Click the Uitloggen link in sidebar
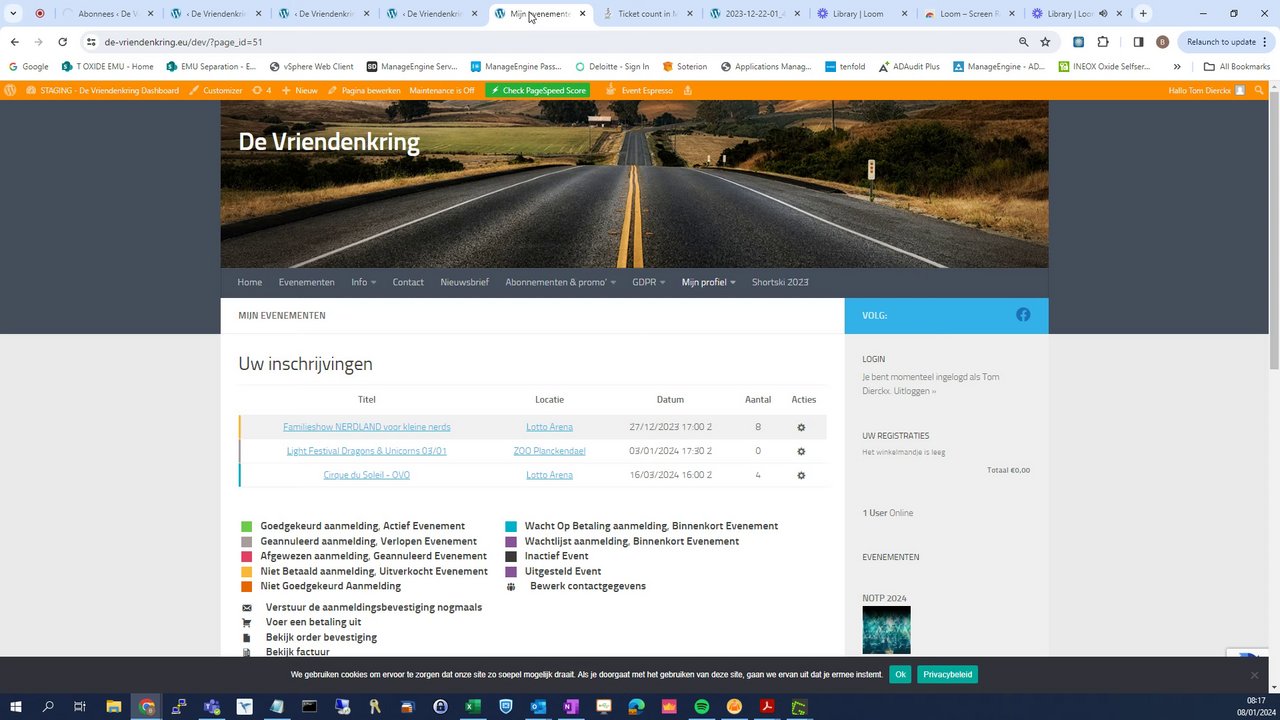1280x720 pixels. click(x=915, y=391)
